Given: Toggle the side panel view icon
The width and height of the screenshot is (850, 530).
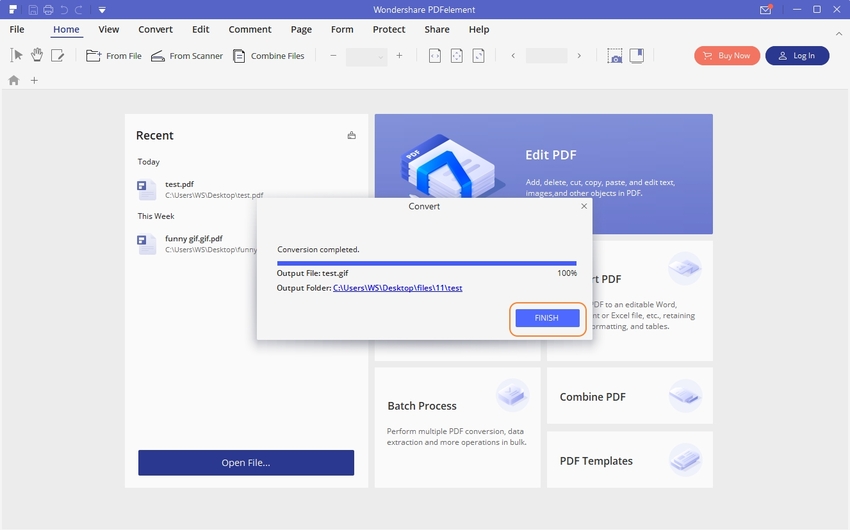Looking at the screenshot, I should pos(636,56).
